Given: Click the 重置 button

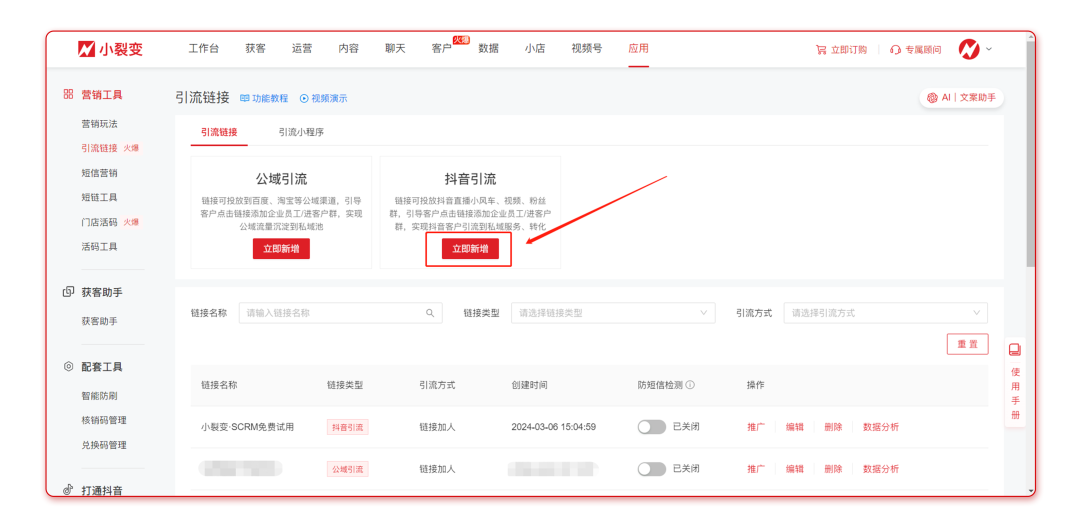Looking at the screenshot, I should tap(967, 344).
